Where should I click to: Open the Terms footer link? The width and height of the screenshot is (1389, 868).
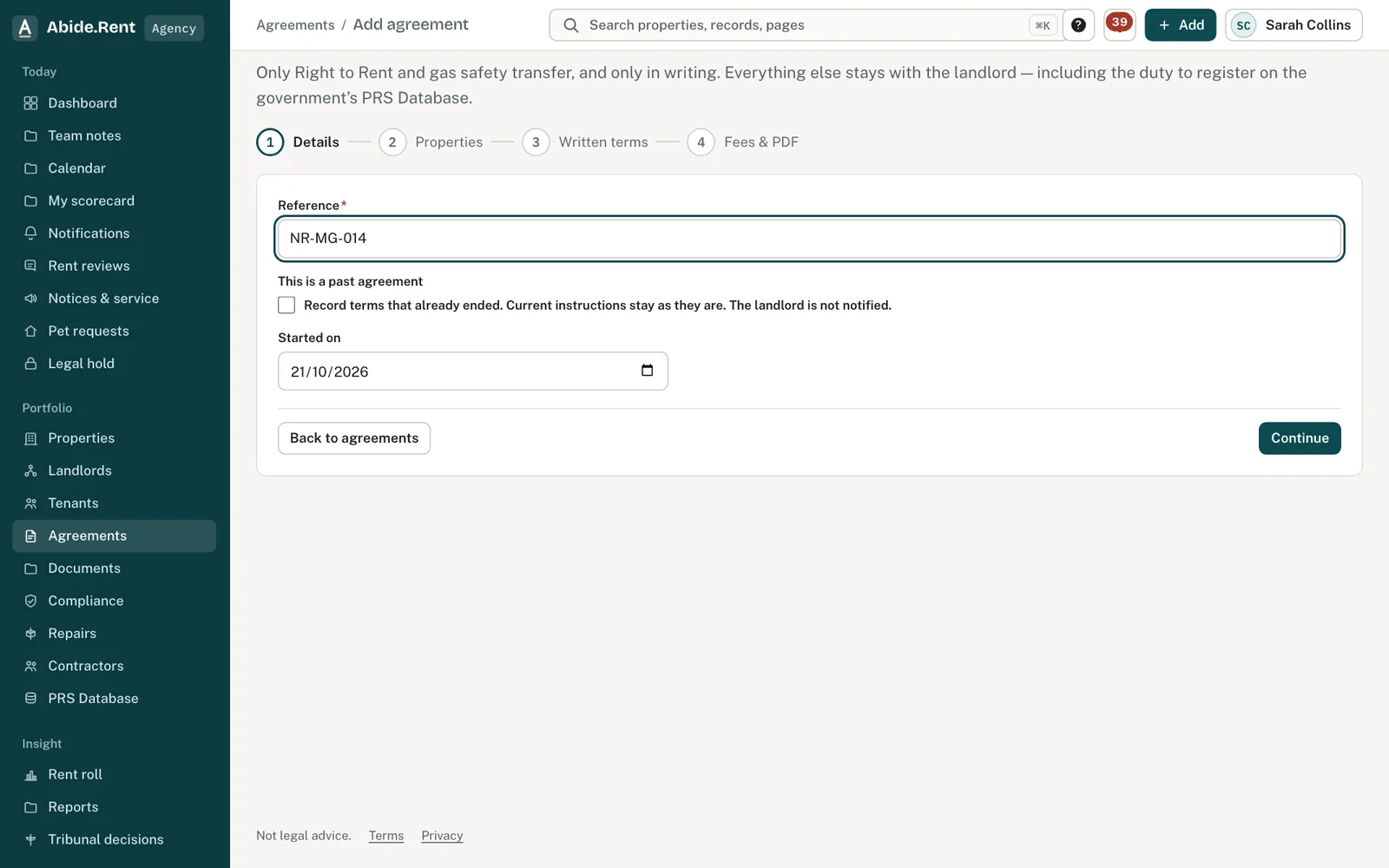tap(386, 836)
